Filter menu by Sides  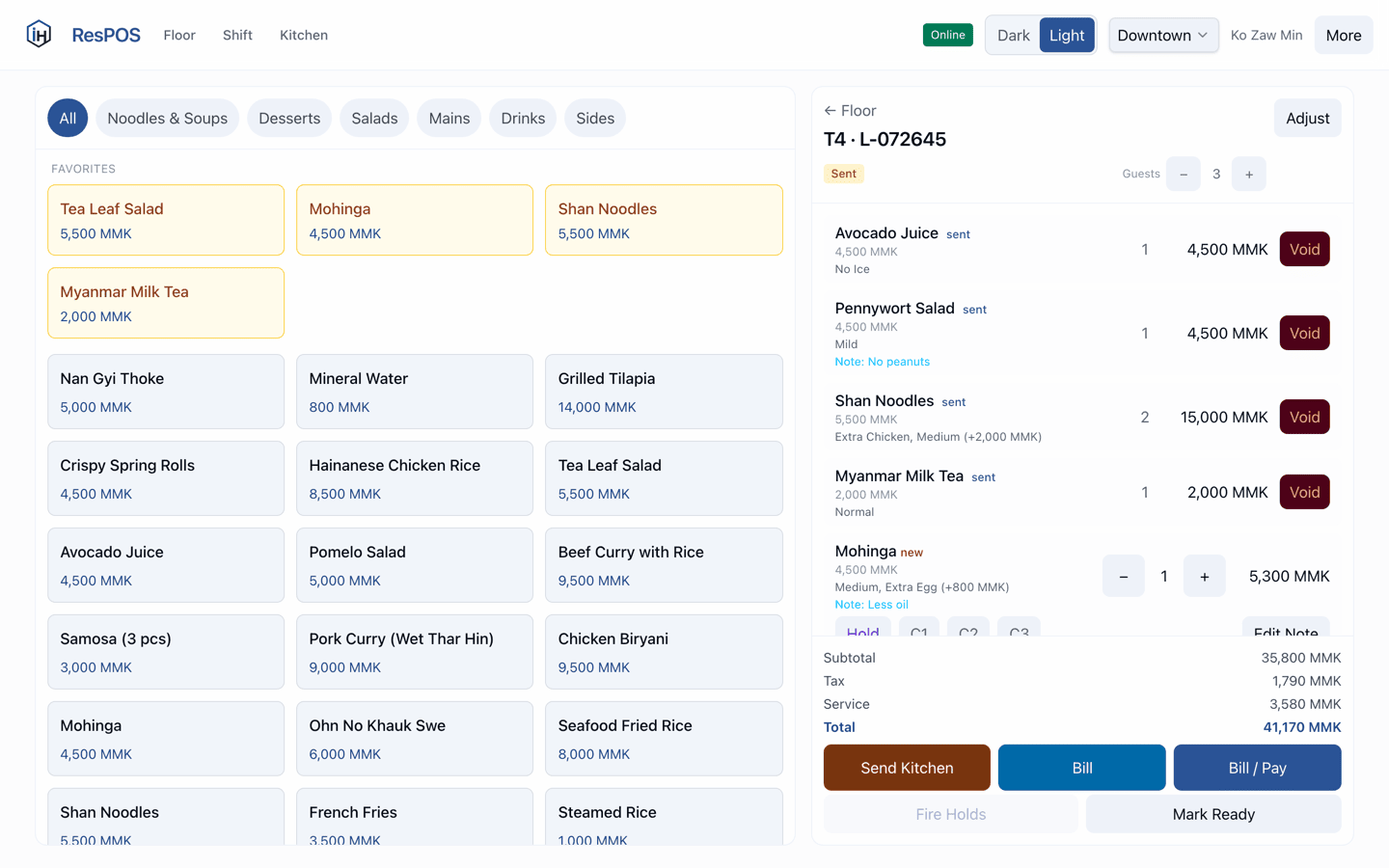tap(595, 119)
